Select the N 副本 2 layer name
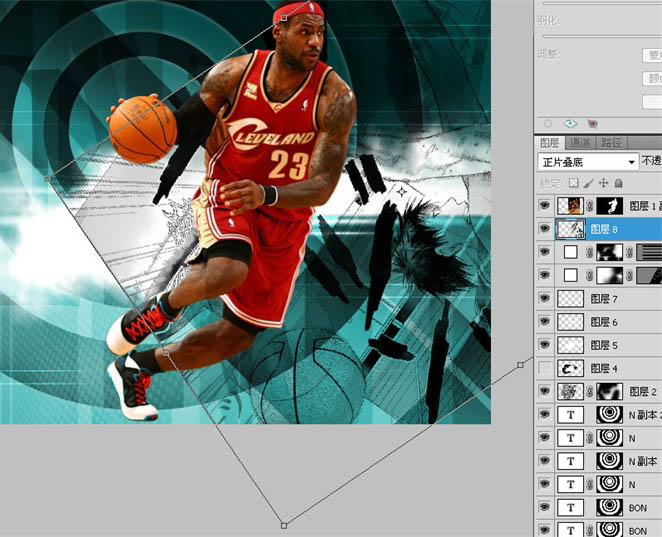Viewport: 662px width, 537px height. point(645,415)
